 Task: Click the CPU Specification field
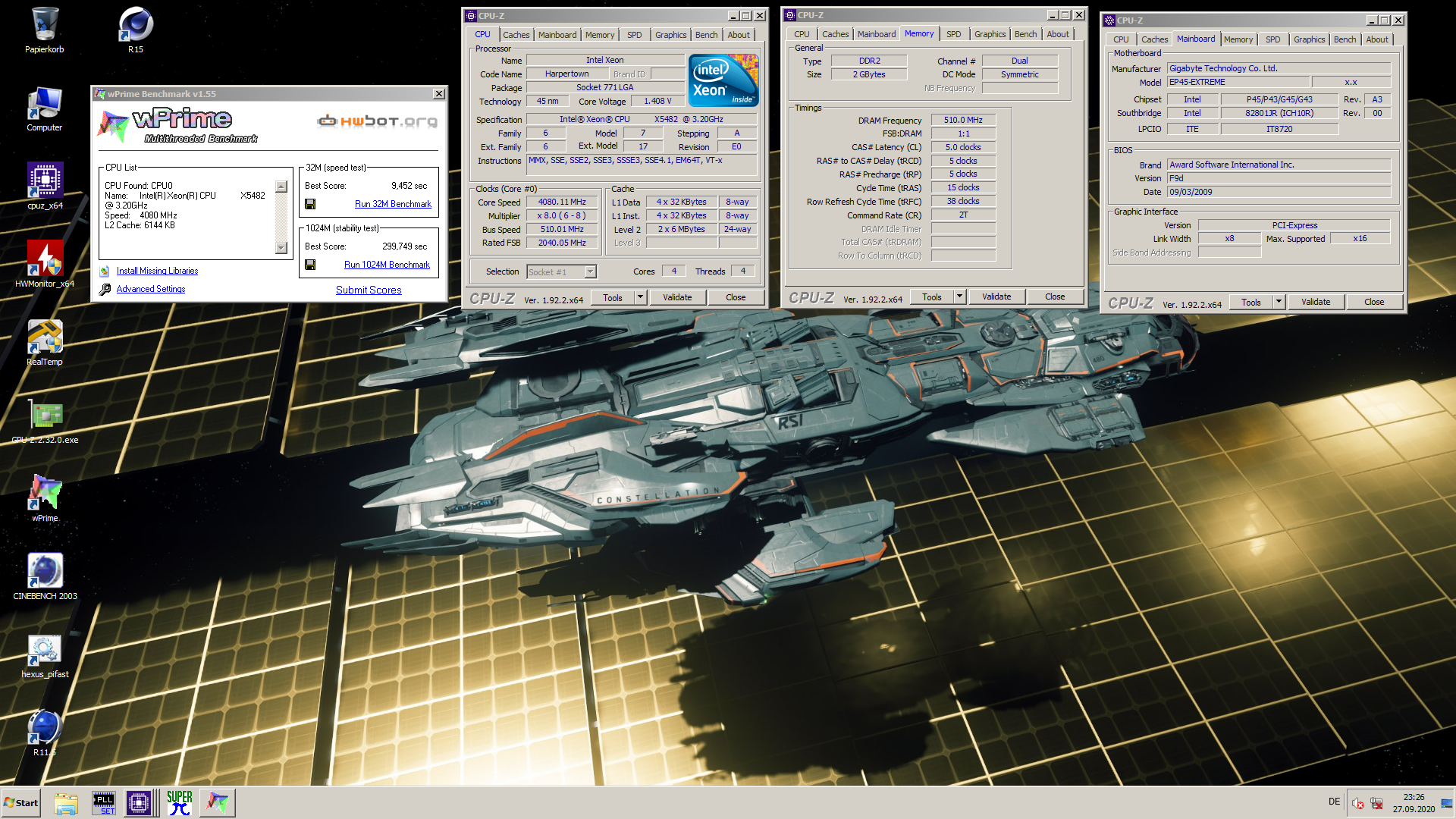pyautogui.click(x=642, y=119)
